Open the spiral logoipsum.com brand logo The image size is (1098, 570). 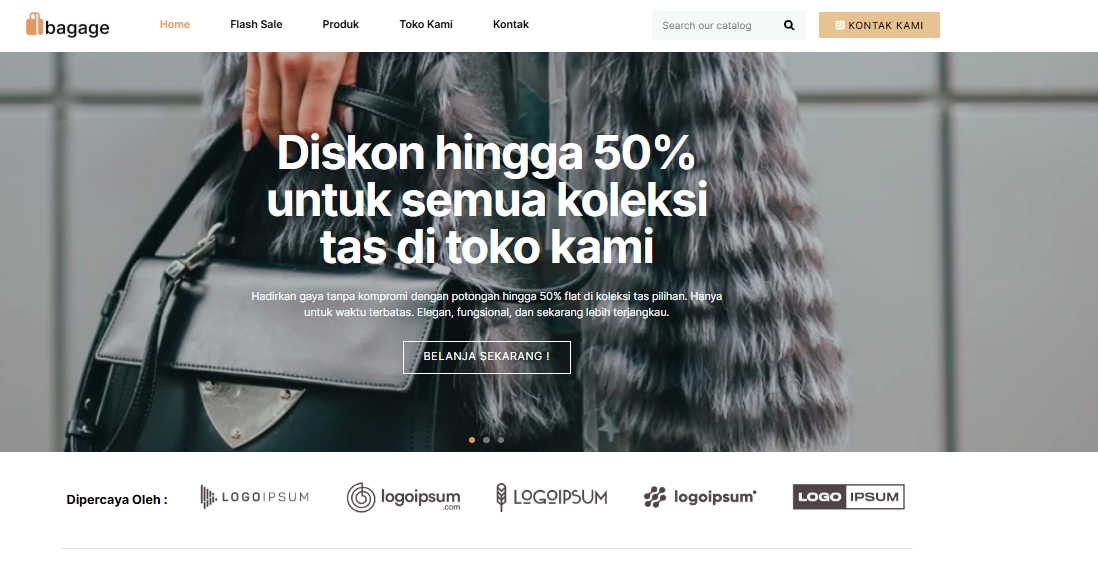click(x=403, y=497)
